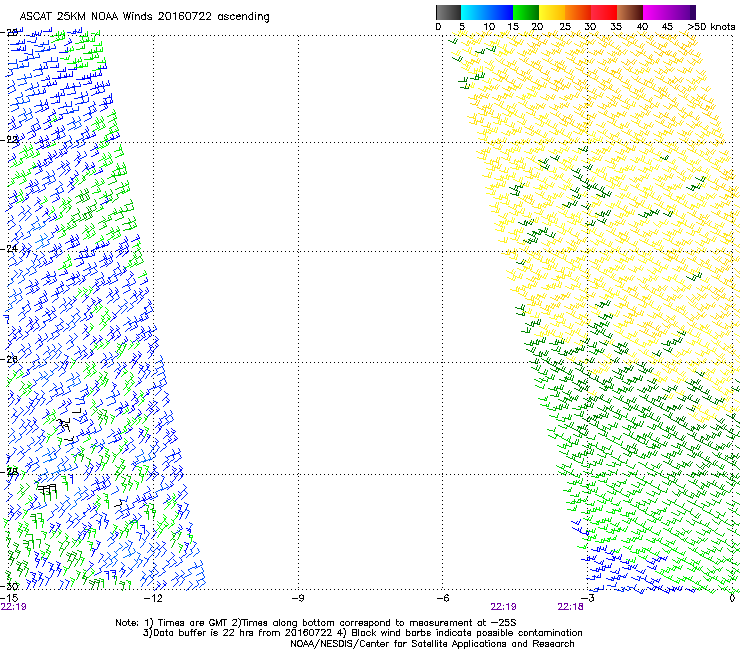740x650 pixels.
Task: Select the '-9' longitude axis label
Action: pyautogui.click(x=298, y=599)
